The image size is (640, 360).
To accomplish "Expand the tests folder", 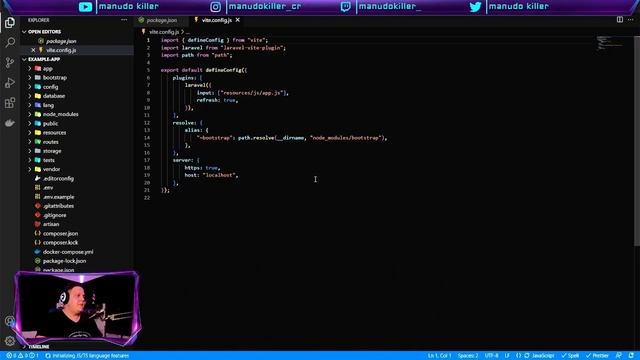I will [49, 160].
